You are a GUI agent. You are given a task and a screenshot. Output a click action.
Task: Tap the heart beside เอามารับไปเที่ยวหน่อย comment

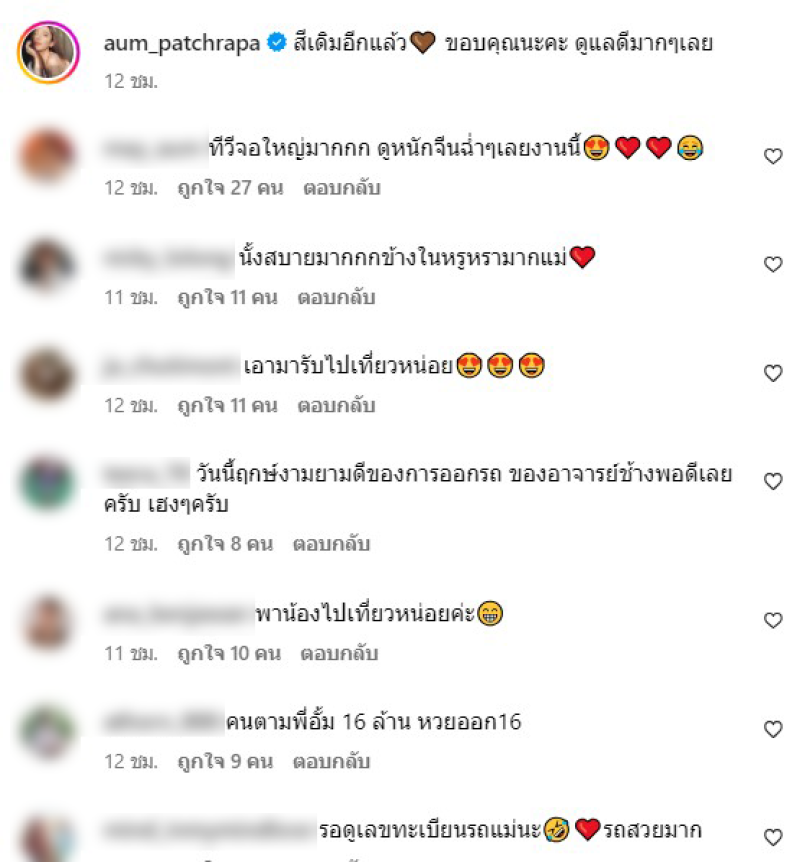[x=773, y=373]
